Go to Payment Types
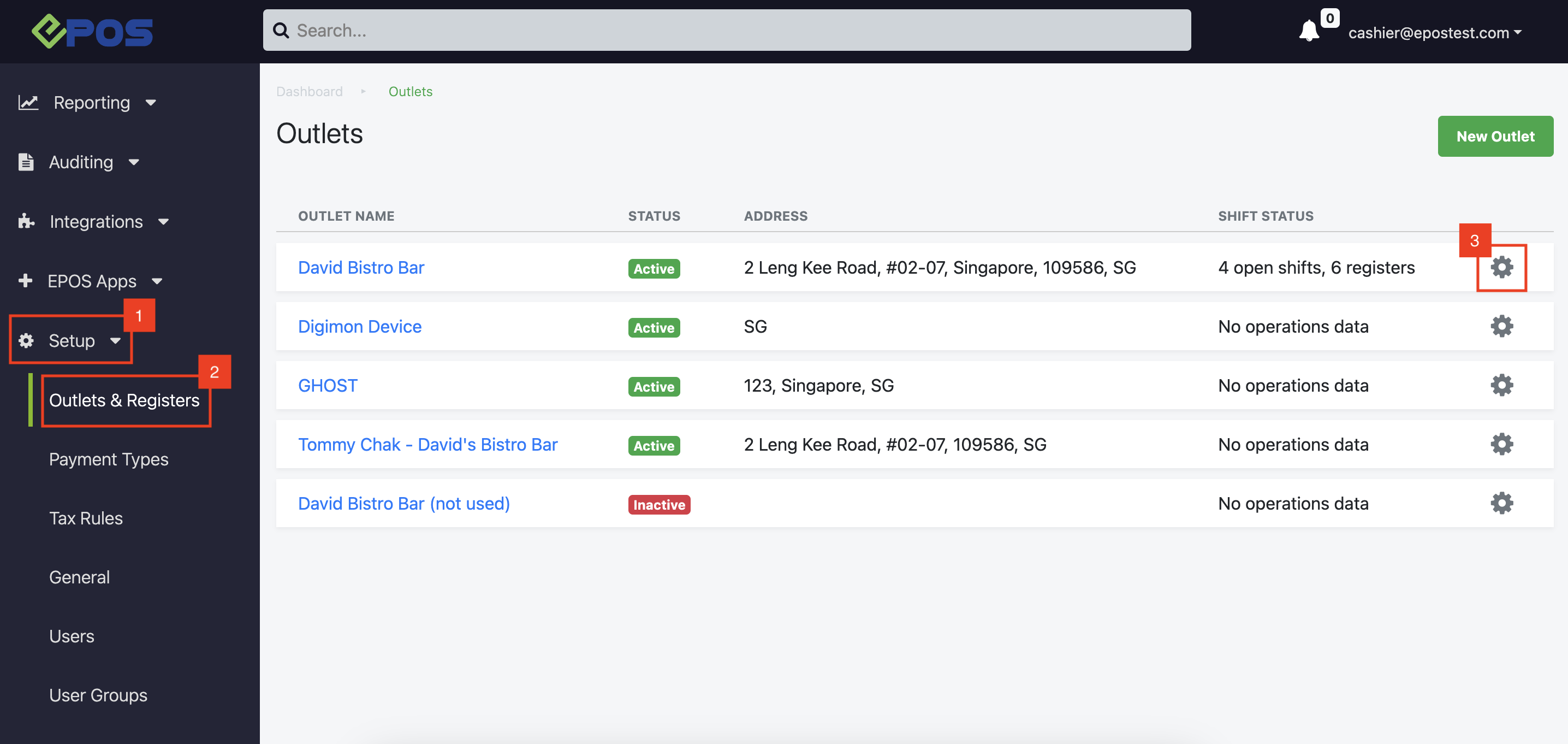This screenshot has height=744, width=1568. [x=108, y=459]
